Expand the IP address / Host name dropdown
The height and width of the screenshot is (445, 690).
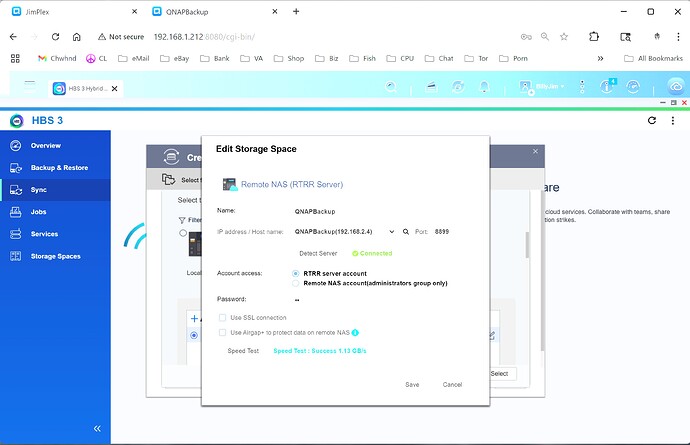391,232
